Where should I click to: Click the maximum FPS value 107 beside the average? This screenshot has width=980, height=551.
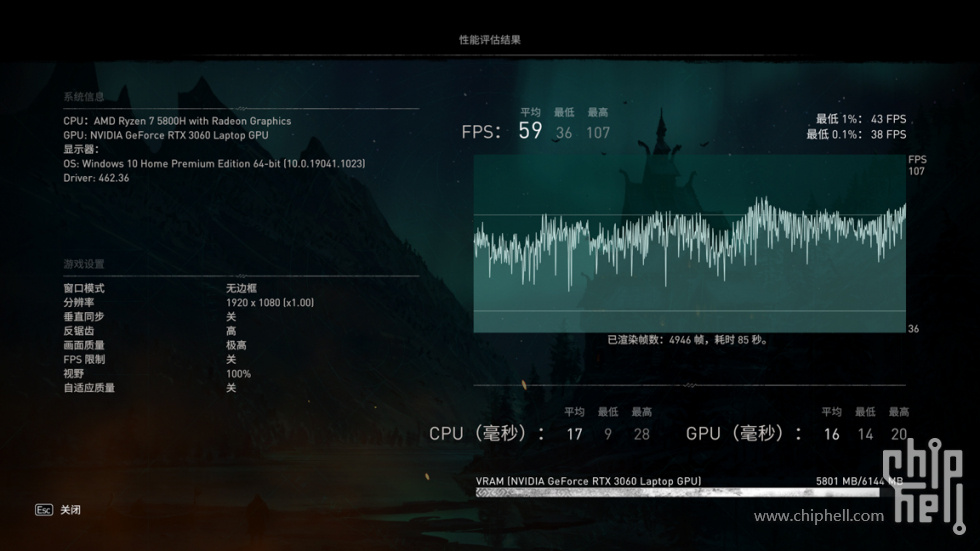[x=598, y=132]
